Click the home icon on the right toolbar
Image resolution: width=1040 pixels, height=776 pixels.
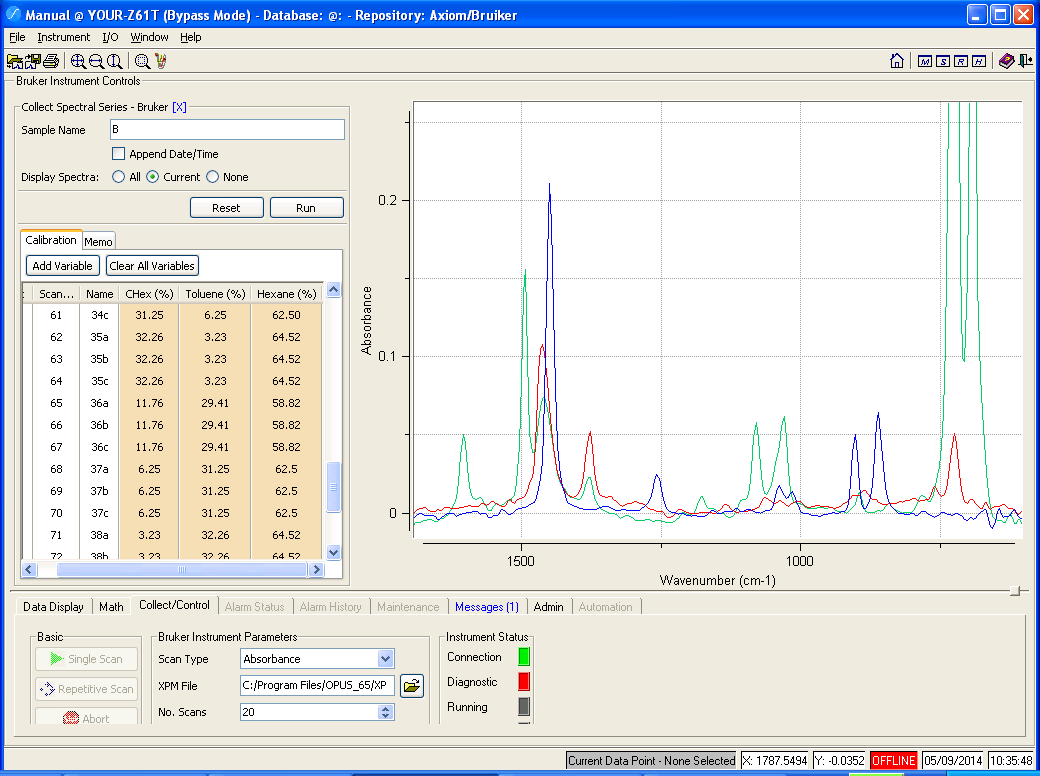pyautogui.click(x=897, y=61)
